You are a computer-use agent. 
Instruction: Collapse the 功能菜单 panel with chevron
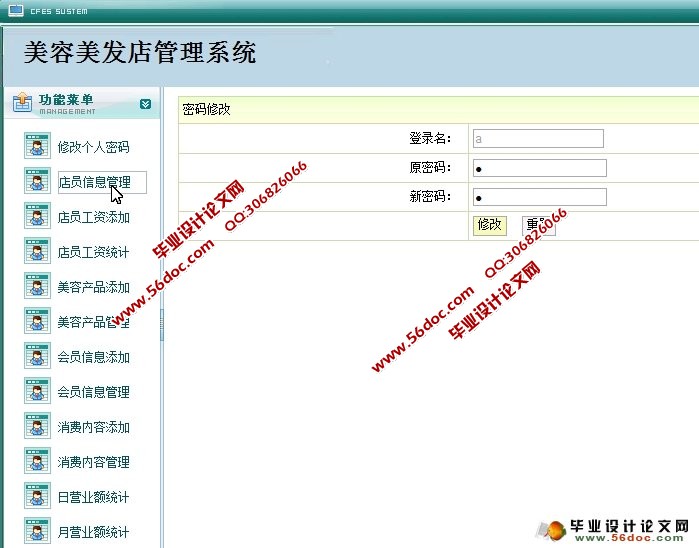coord(146,103)
